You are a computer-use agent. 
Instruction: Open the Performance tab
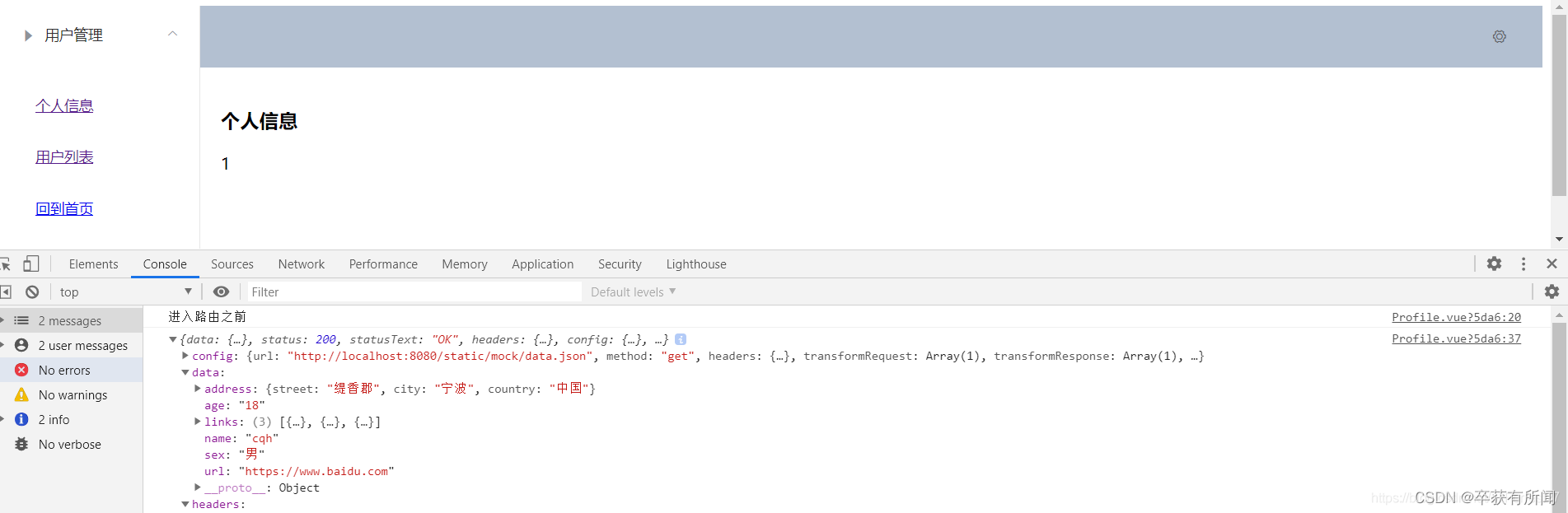(383, 264)
